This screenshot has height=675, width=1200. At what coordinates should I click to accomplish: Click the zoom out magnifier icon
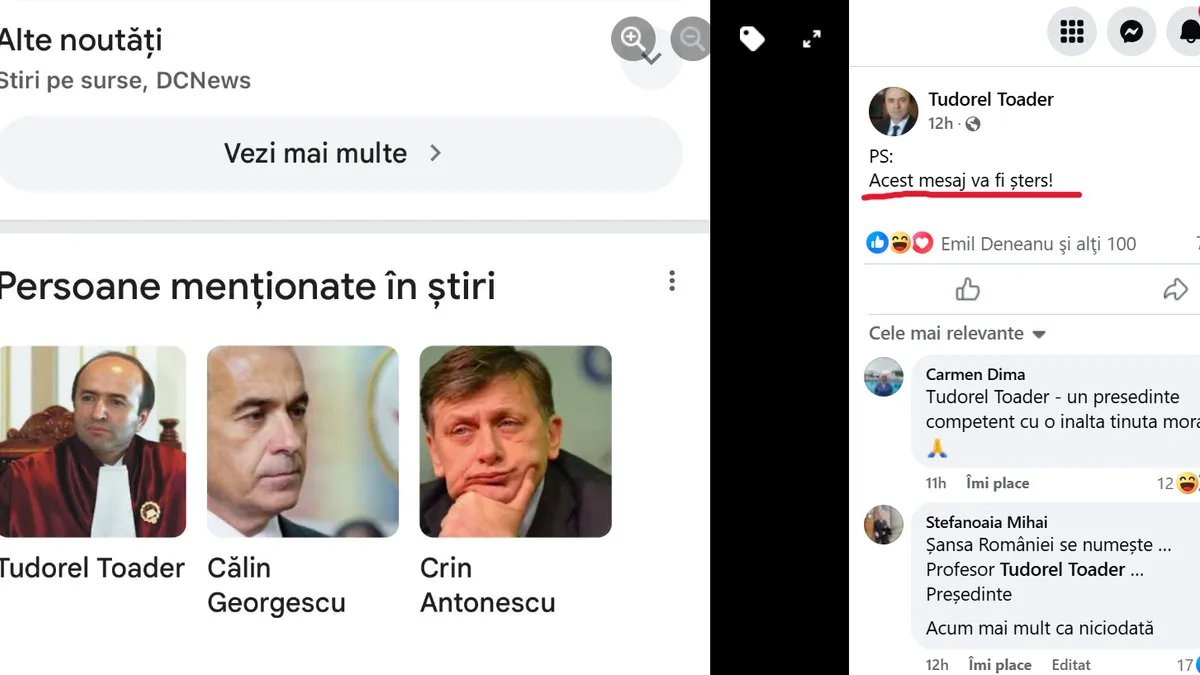pos(692,39)
